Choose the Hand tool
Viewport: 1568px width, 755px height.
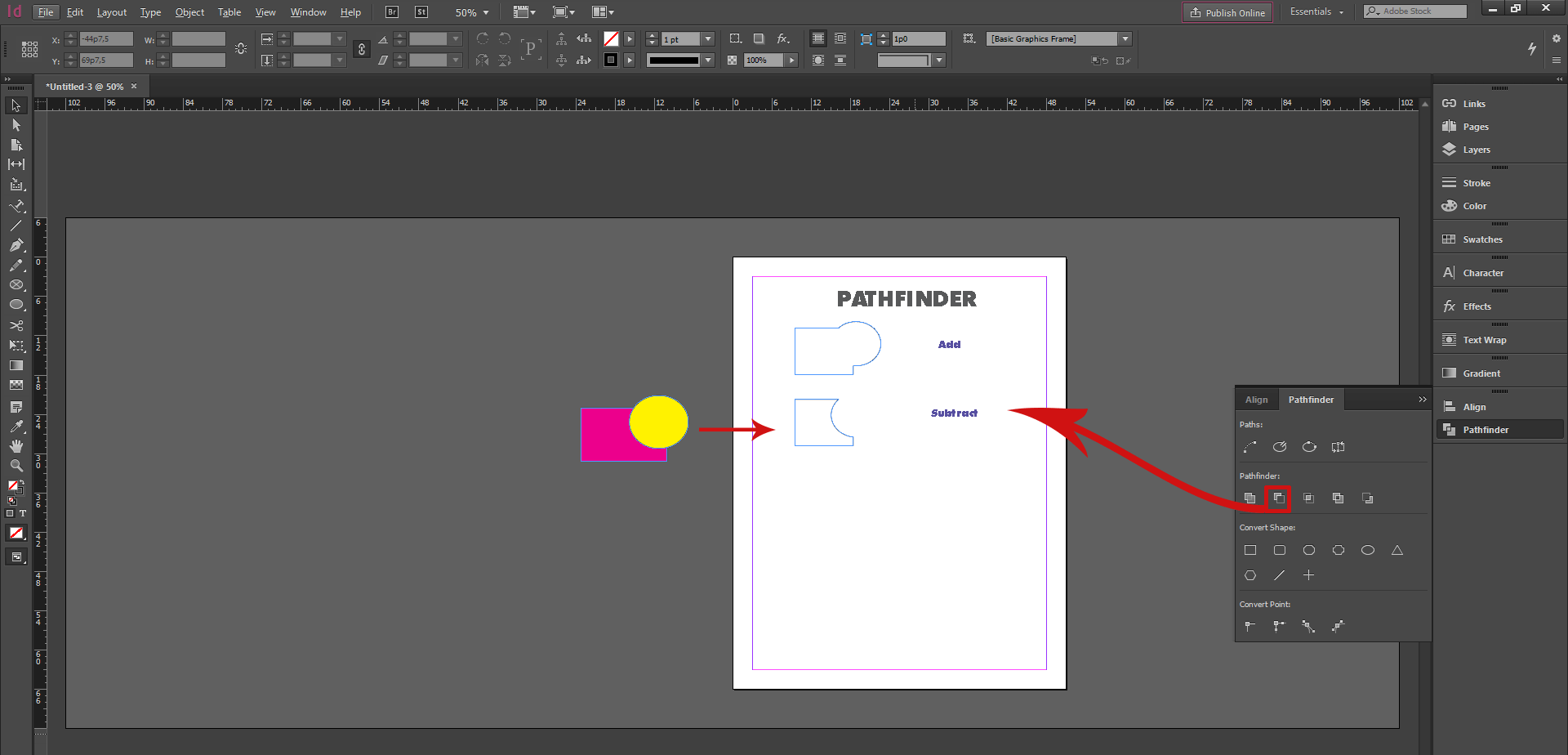(x=16, y=445)
